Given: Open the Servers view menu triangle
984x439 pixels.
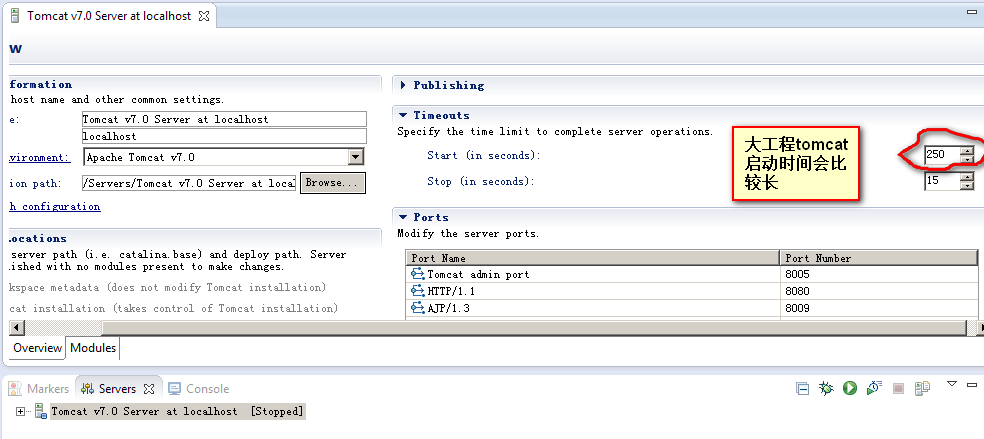Looking at the screenshot, I should pyautogui.click(x=952, y=384).
